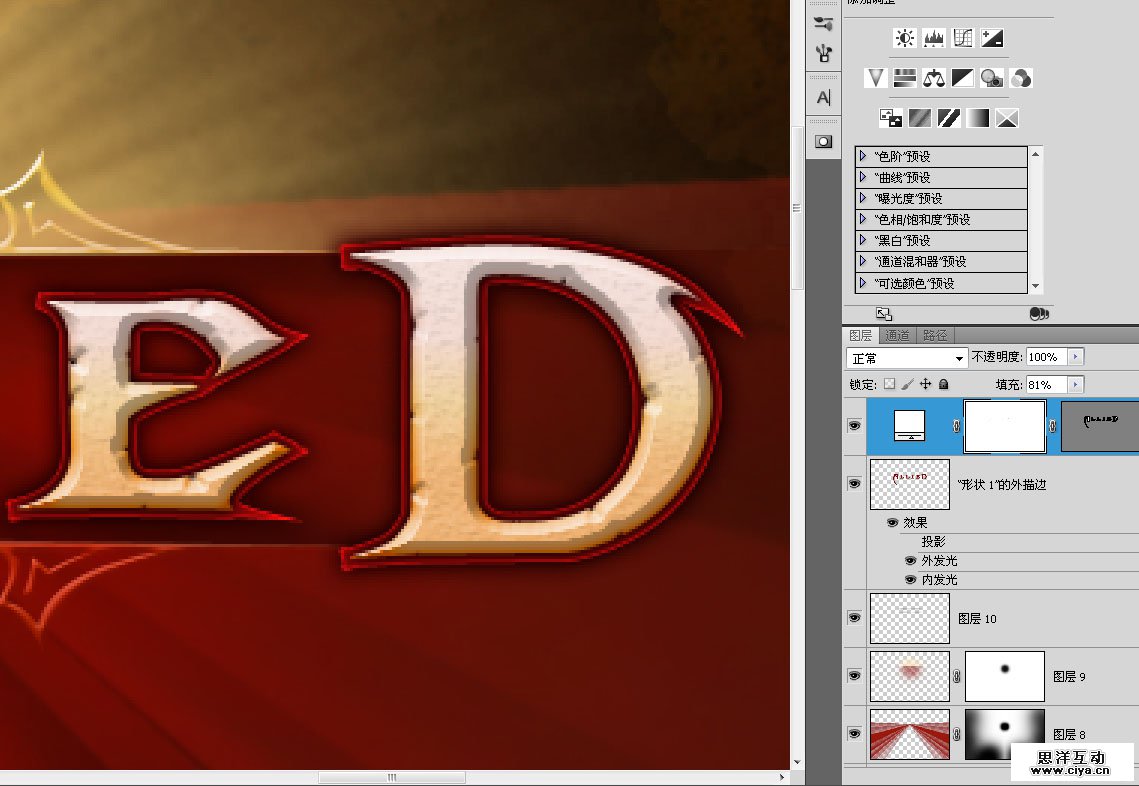This screenshot has width=1139, height=786.
Task: Expand the "曲线"预设 presets
Action: [863, 177]
